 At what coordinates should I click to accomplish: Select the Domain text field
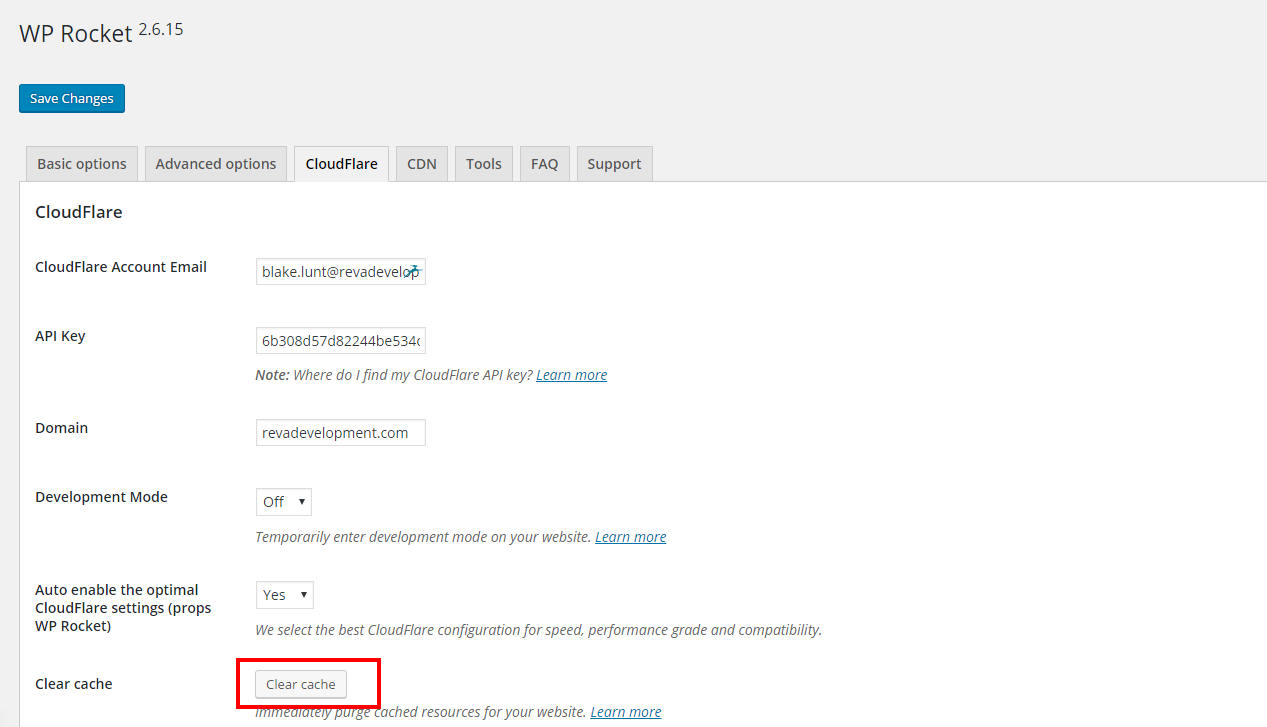coord(341,432)
